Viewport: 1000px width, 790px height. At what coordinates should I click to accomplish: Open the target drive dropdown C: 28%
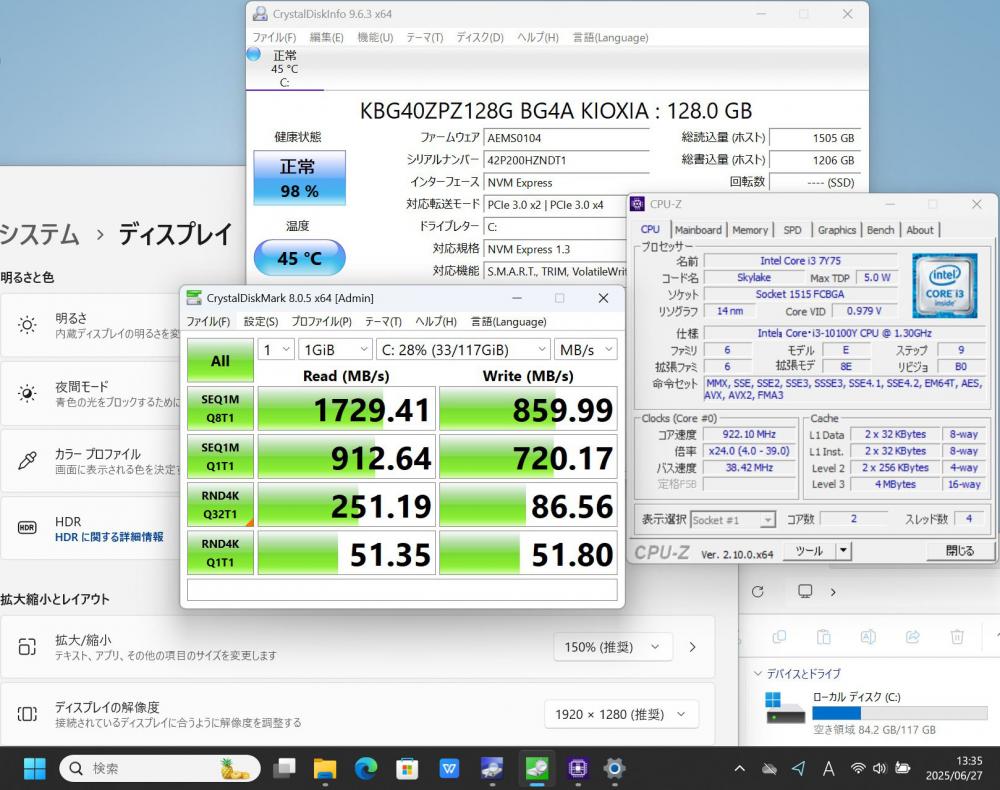[463, 349]
